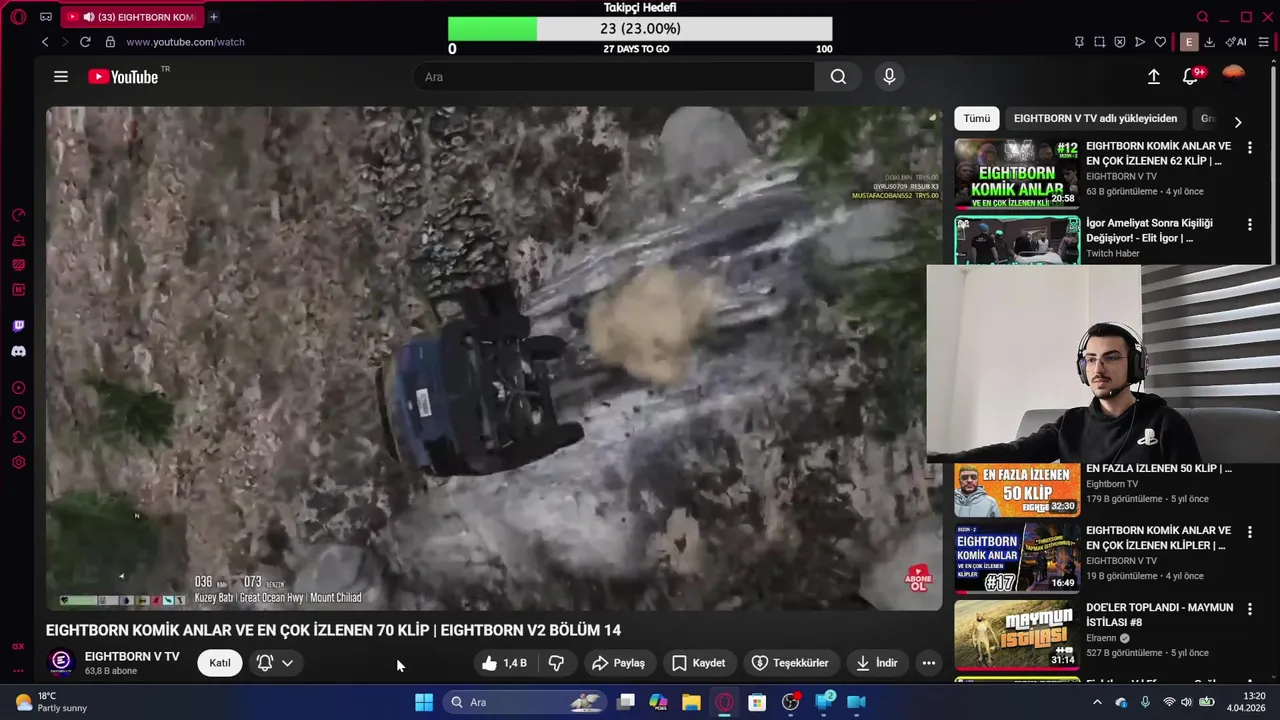Save video with Kaydet button
Image resolution: width=1280 pixels, height=720 pixels.
pyautogui.click(x=699, y=663)
